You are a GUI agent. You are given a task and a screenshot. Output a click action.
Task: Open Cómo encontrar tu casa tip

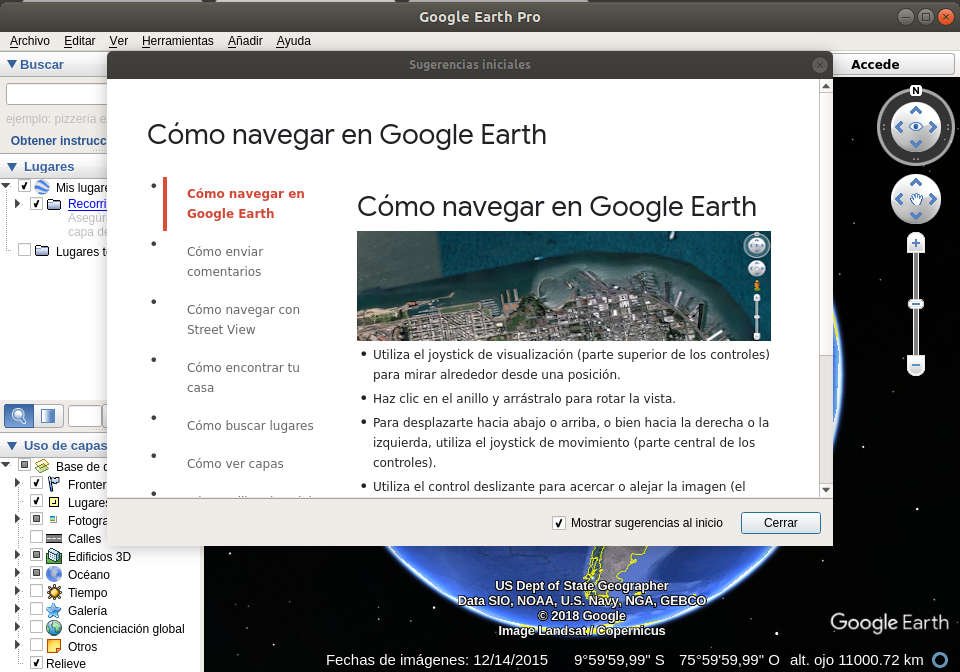click(x=243, y=378)
